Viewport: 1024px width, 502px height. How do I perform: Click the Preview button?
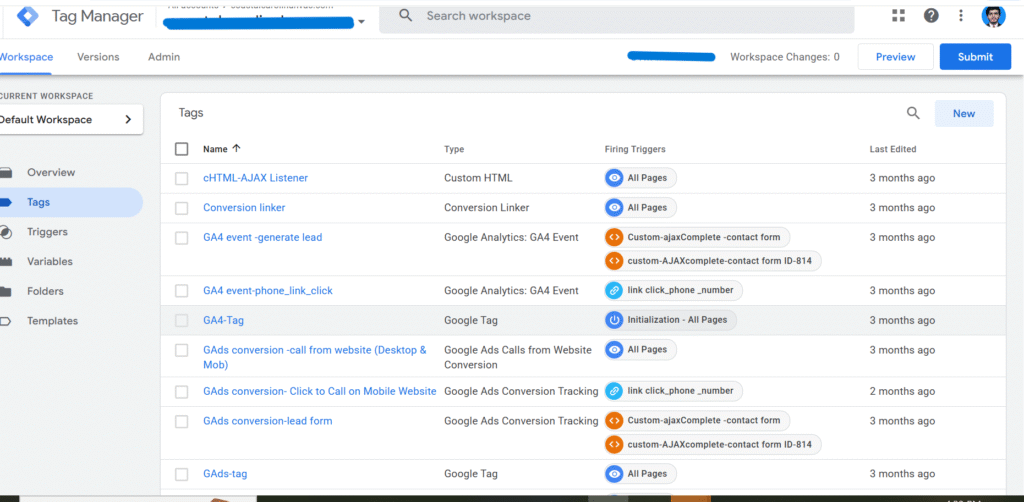(x=895, y=57)
